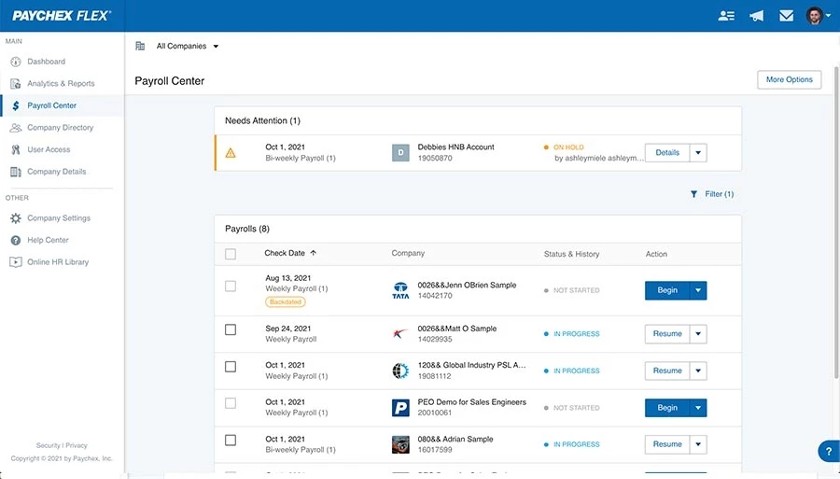Viewport: 840px width, 479px height.
Task: Click the Filter funnel icon
Action: coord(694,194)
